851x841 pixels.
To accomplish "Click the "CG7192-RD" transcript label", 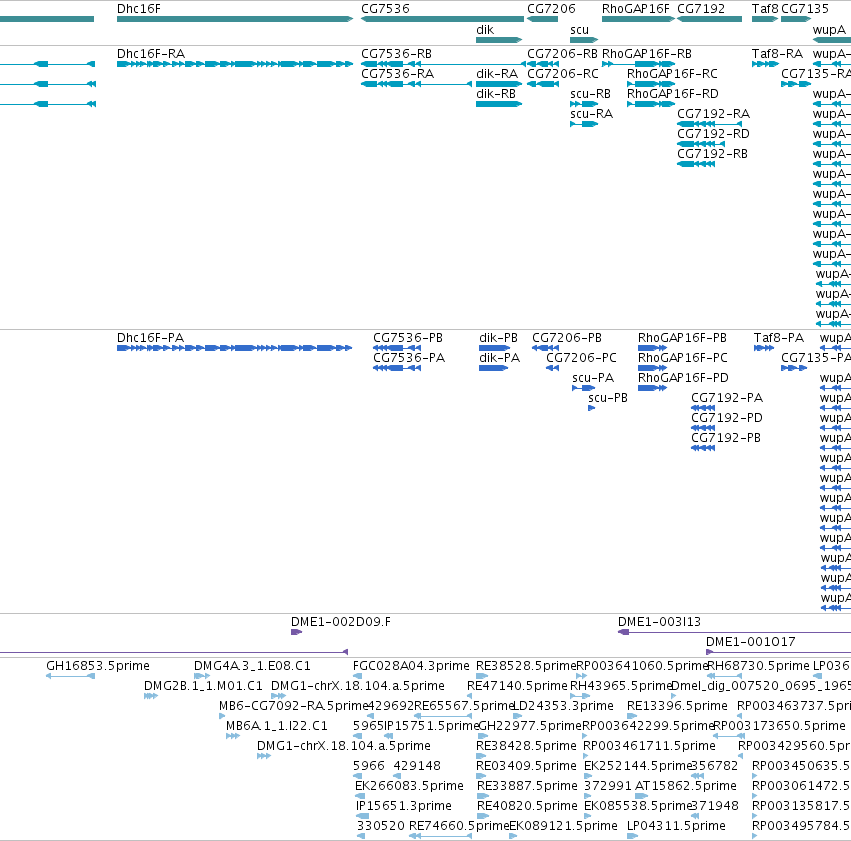I will (x=714, y=134).
